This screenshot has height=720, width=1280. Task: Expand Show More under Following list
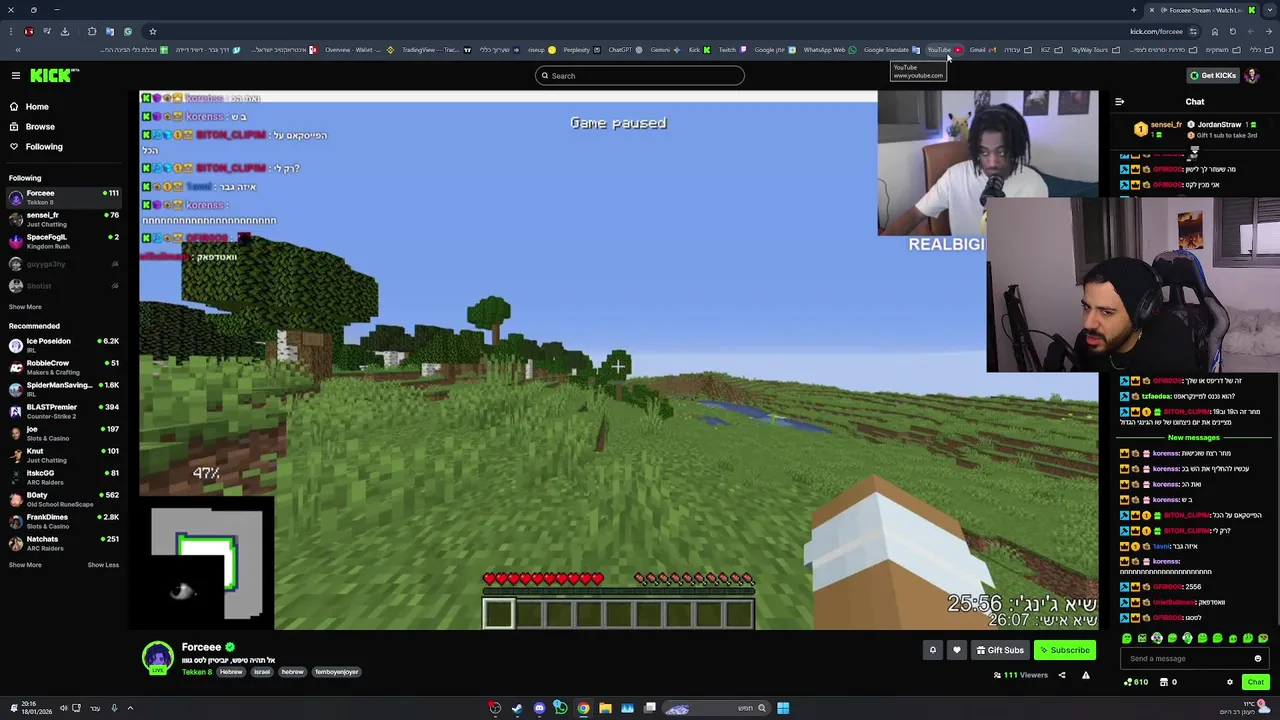tap(25, 307)
